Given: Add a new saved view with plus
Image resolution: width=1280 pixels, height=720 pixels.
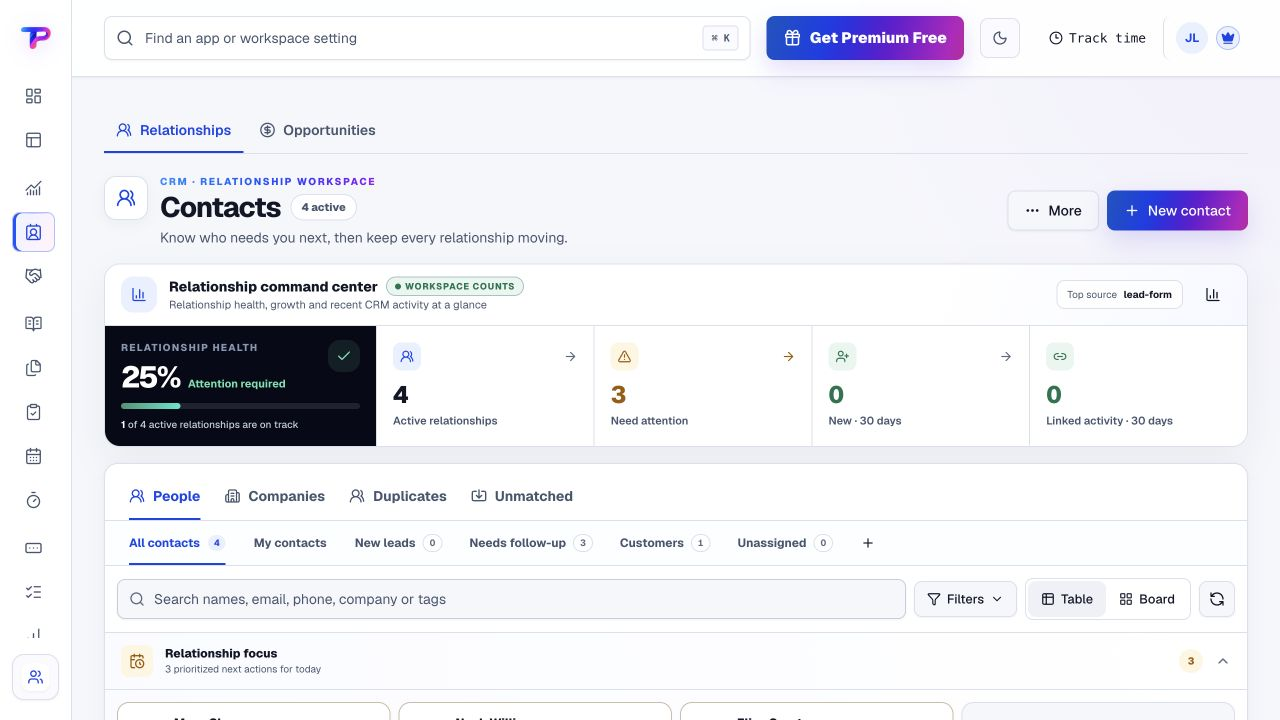Looking at the screenshot, I should 868,543.
